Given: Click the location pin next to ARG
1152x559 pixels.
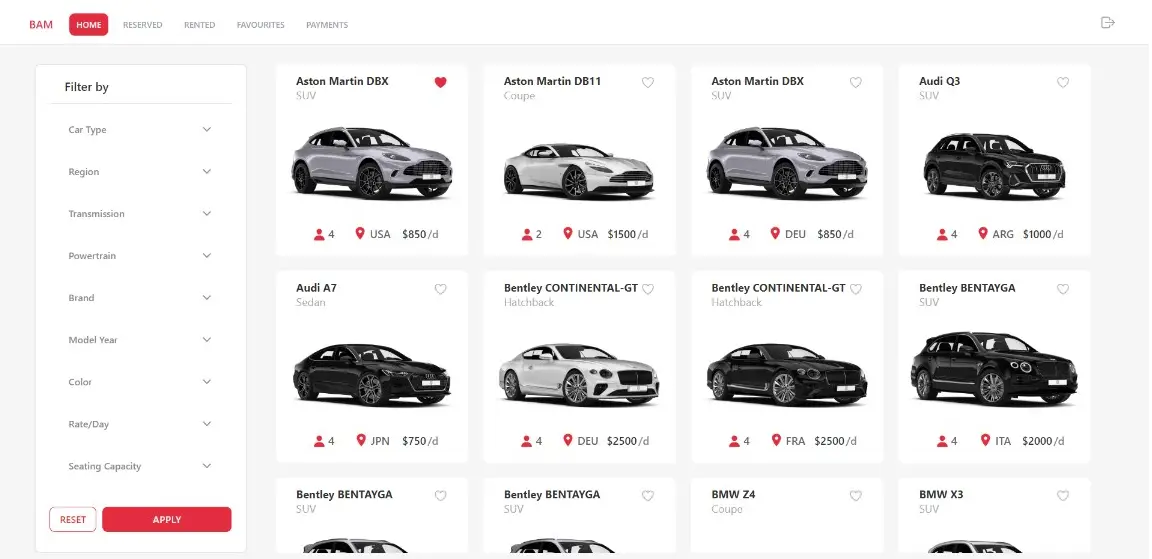Looking at the screenshot, I should coord(983,234).
